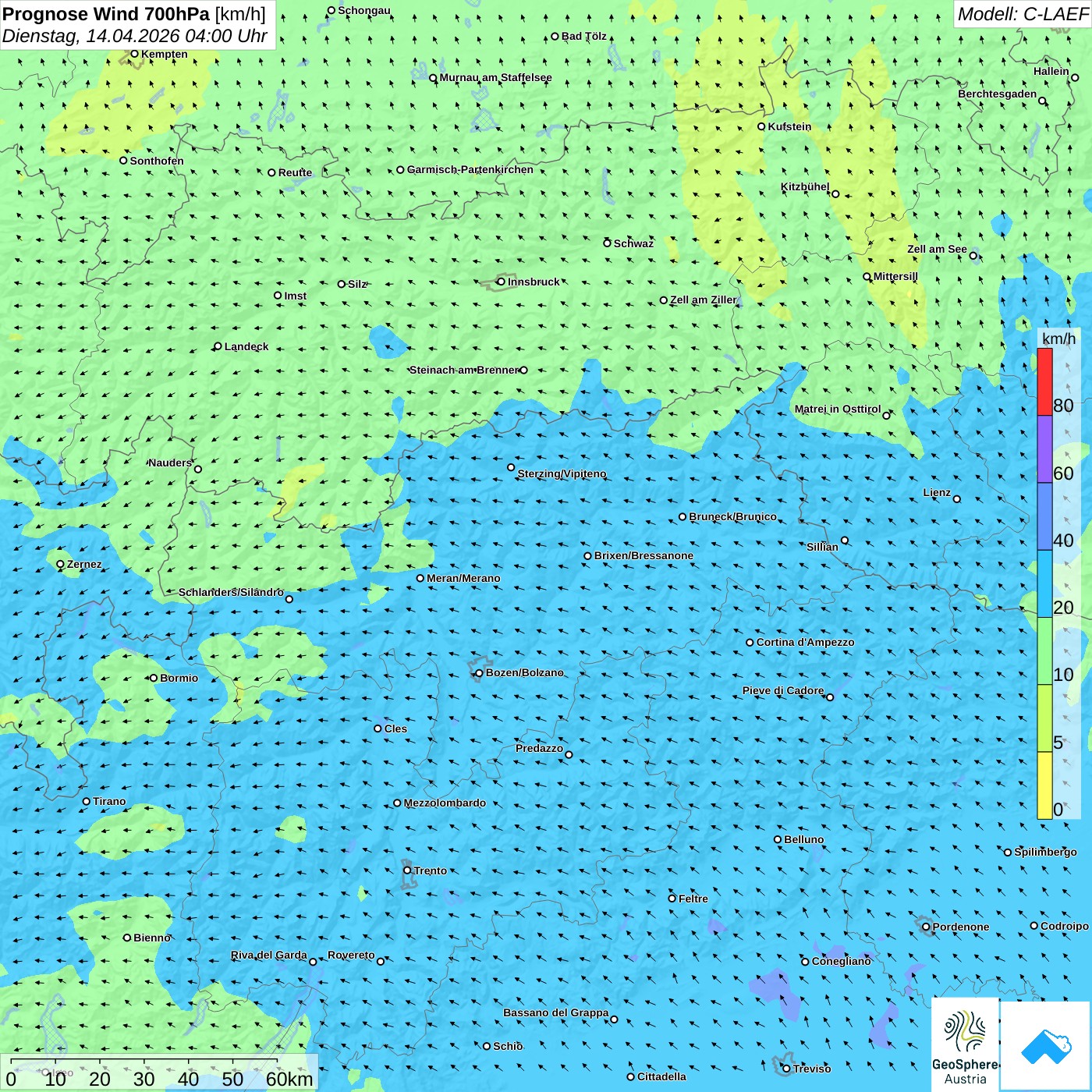Viewport: 1092px width, 1092px height.
Task: Click the Pieve di Cadore label
Action: (782, 690)
